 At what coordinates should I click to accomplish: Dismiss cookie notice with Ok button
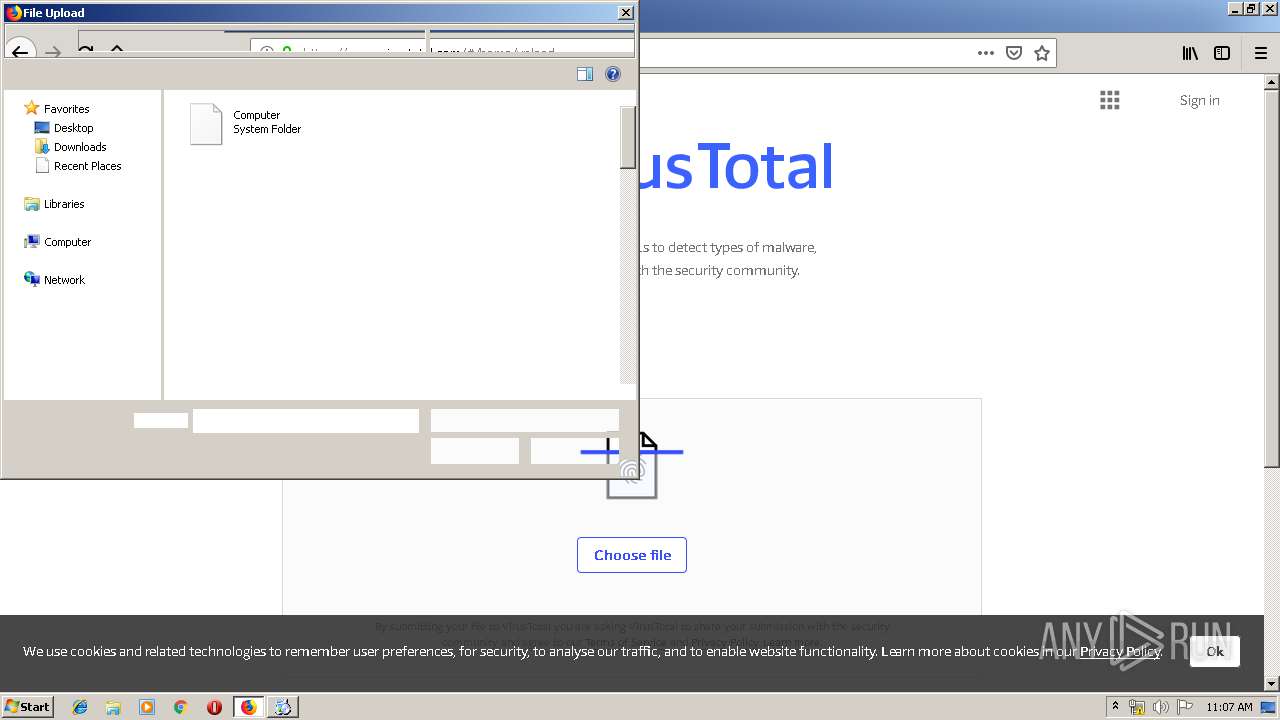coord(1215,651)
